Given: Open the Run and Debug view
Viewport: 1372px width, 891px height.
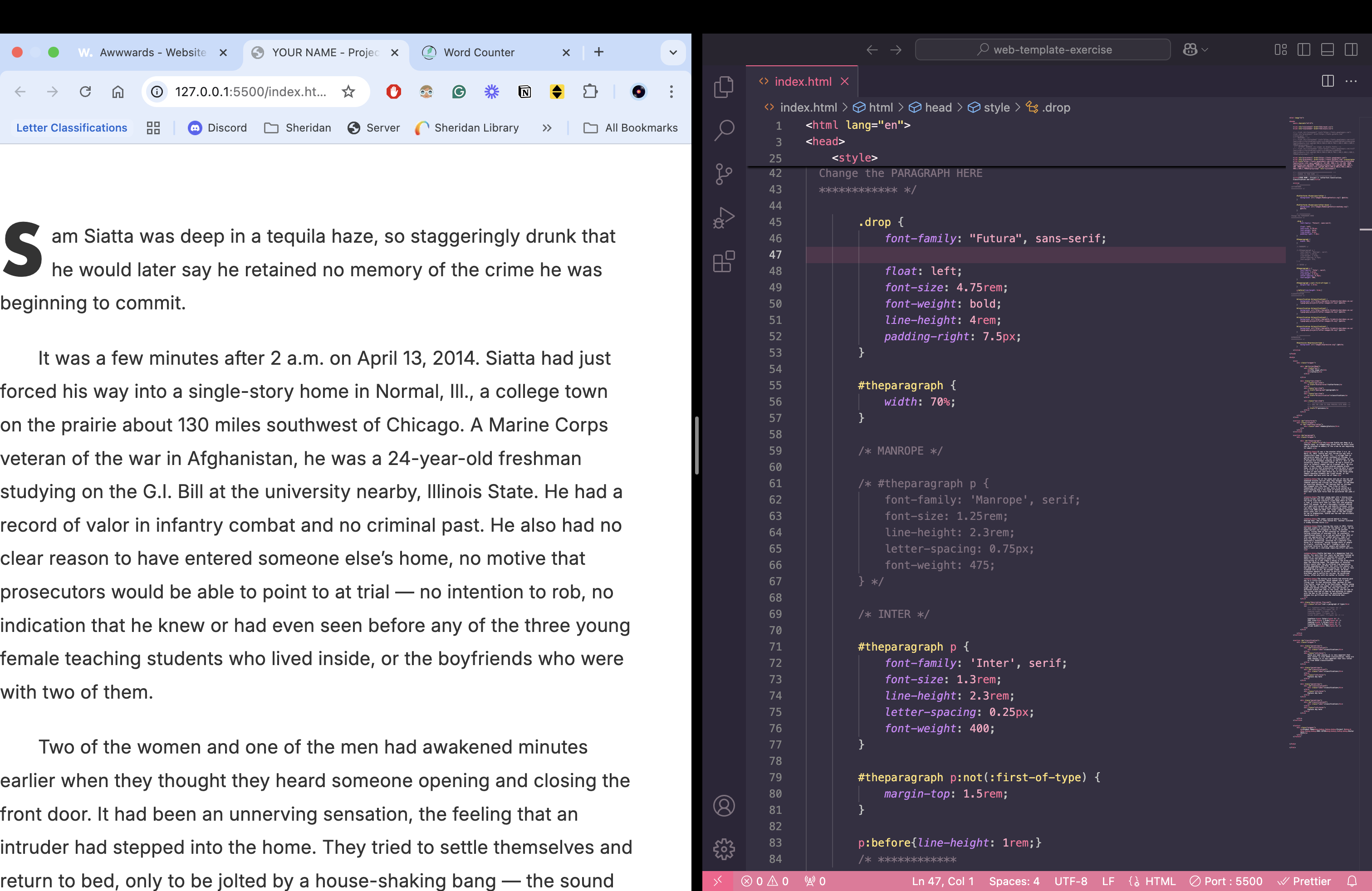Looking at the screenshot, I should [724, 218].
